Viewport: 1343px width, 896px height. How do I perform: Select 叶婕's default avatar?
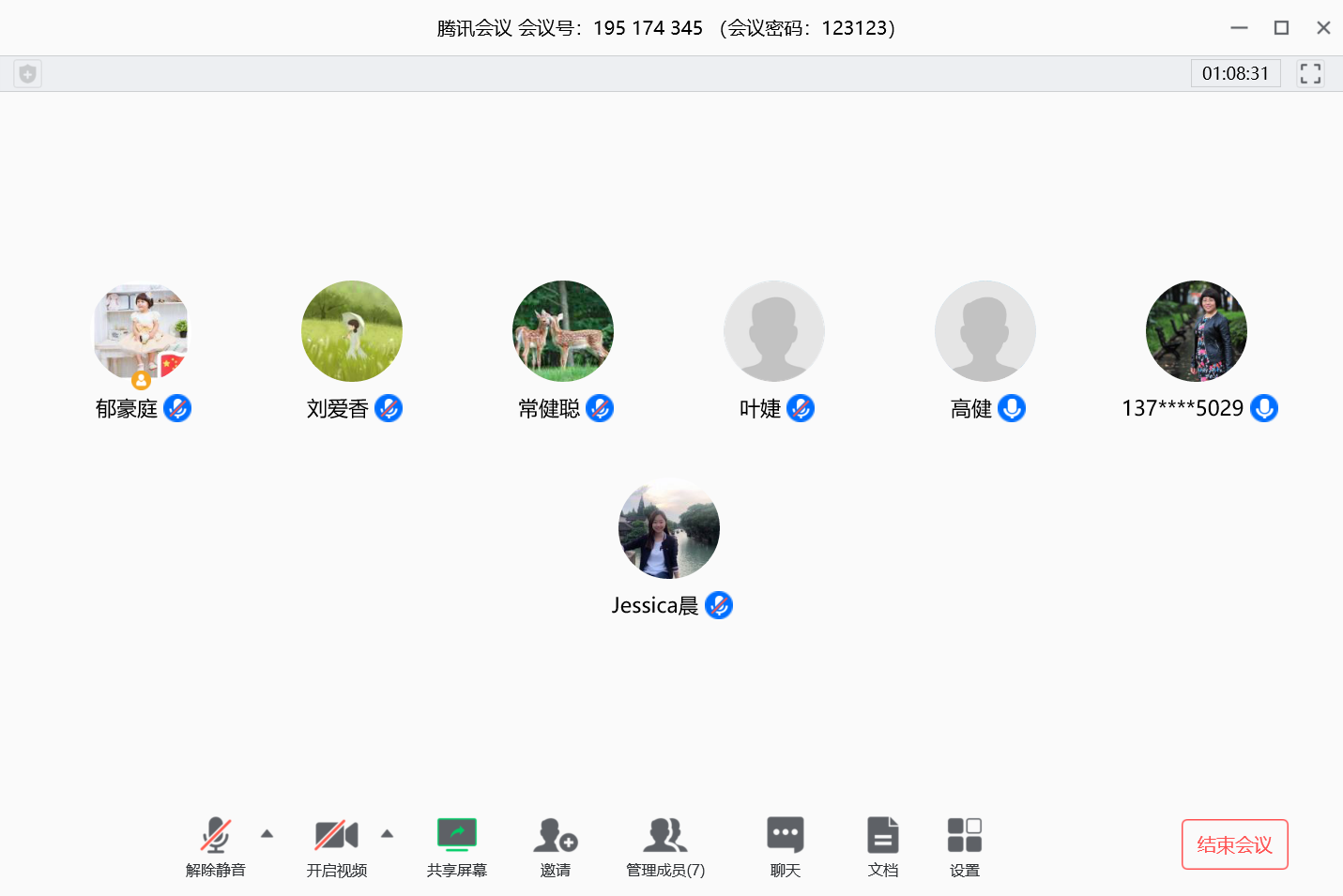click(774, 331)
